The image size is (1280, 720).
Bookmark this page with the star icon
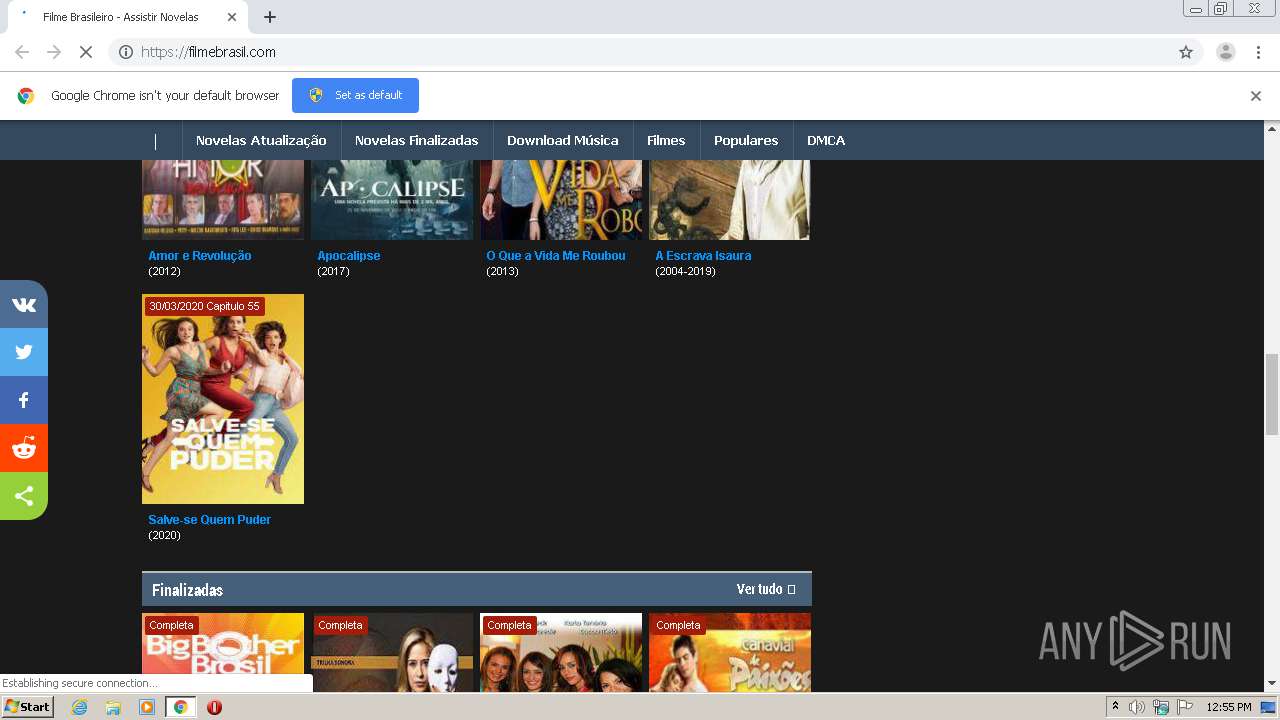tap(1186, 52)
